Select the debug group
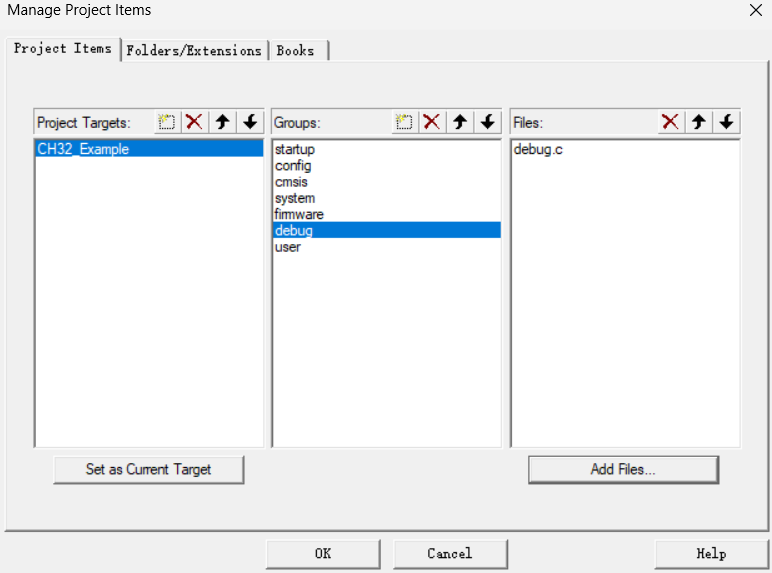The height and width of the screenshot is (573, 772). [x=386, y=230]
